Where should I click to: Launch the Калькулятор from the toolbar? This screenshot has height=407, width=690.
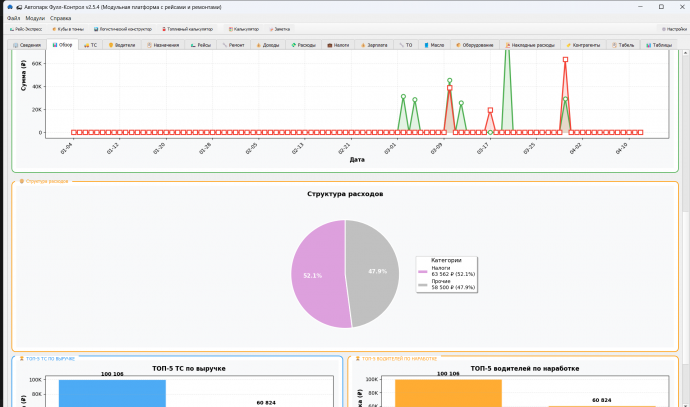pos(244,29)
